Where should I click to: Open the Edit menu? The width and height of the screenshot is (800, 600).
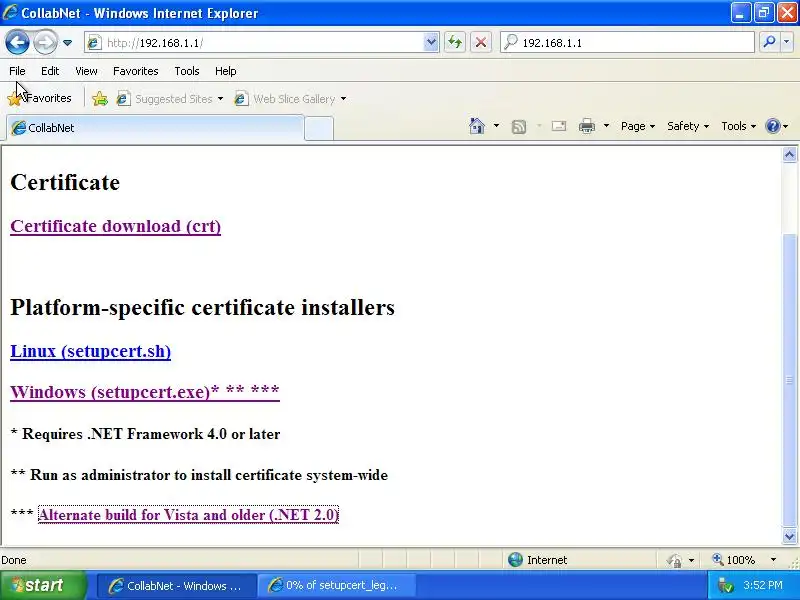50,71
